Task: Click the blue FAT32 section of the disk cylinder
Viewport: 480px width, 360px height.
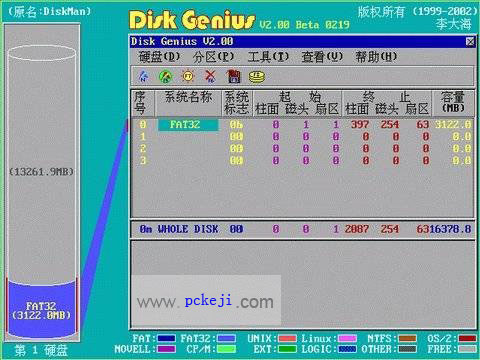Action: pos(42,309)
